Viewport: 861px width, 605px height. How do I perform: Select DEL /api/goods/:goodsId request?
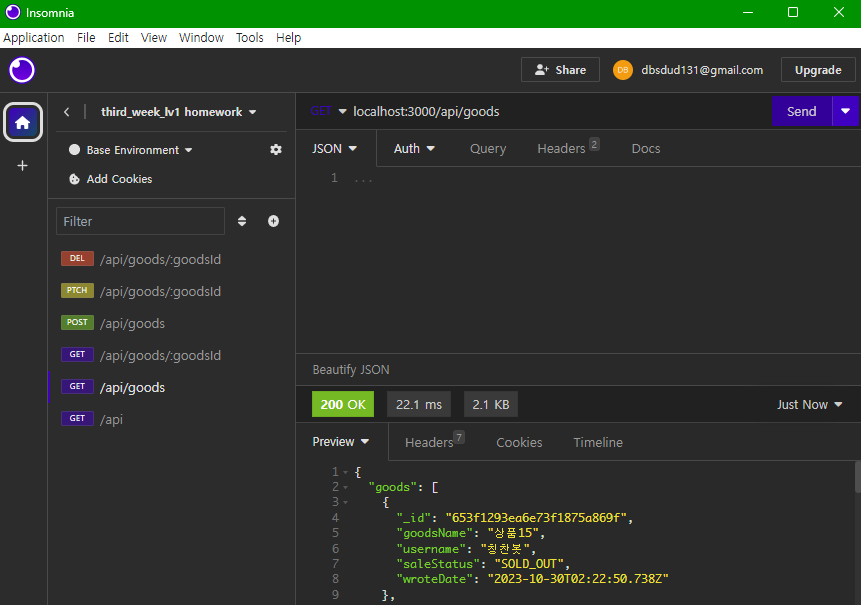pyautogui.click(x=172, y=259)
